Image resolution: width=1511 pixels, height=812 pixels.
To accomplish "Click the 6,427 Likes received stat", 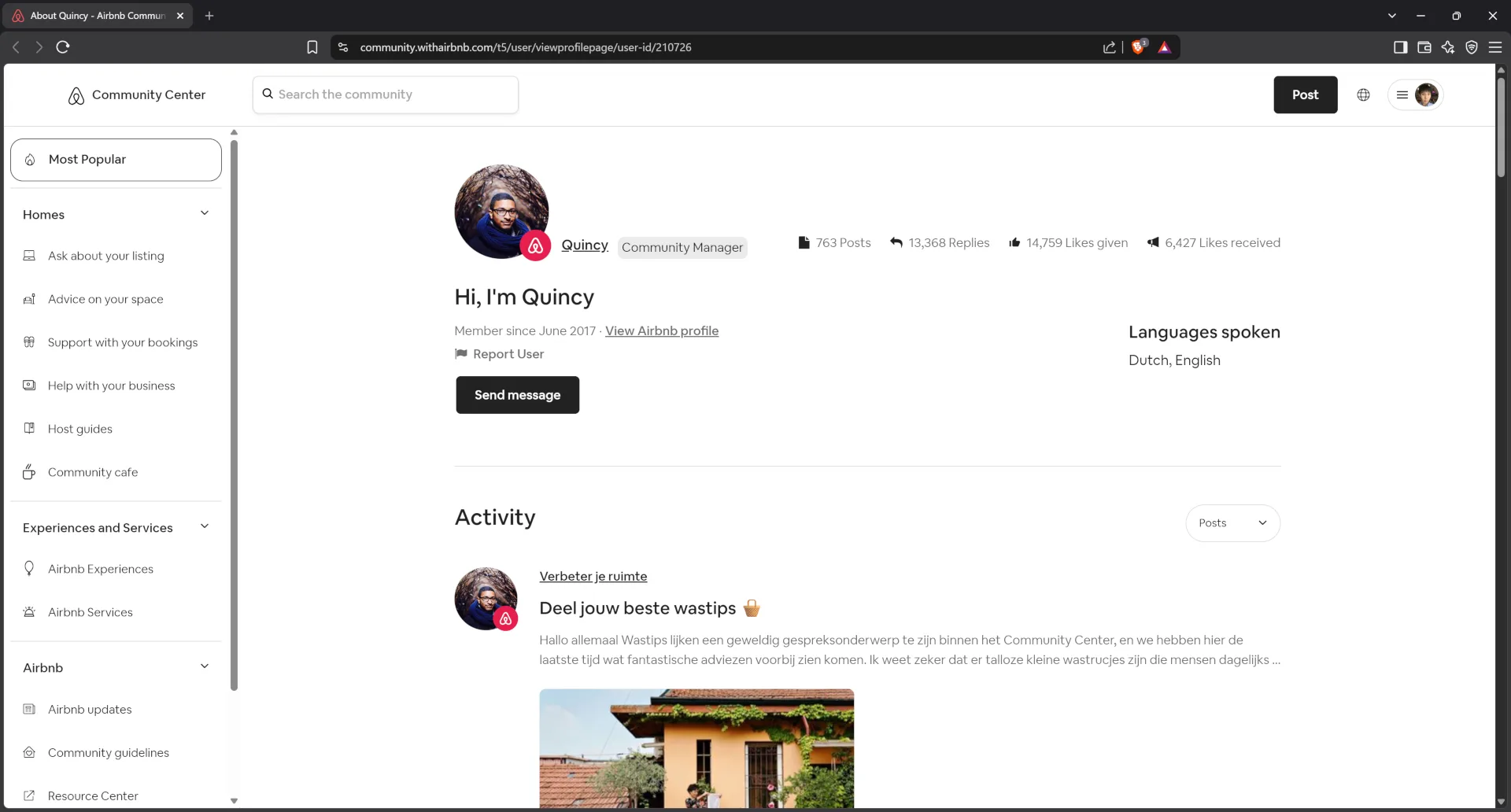I will [1214, 242].
